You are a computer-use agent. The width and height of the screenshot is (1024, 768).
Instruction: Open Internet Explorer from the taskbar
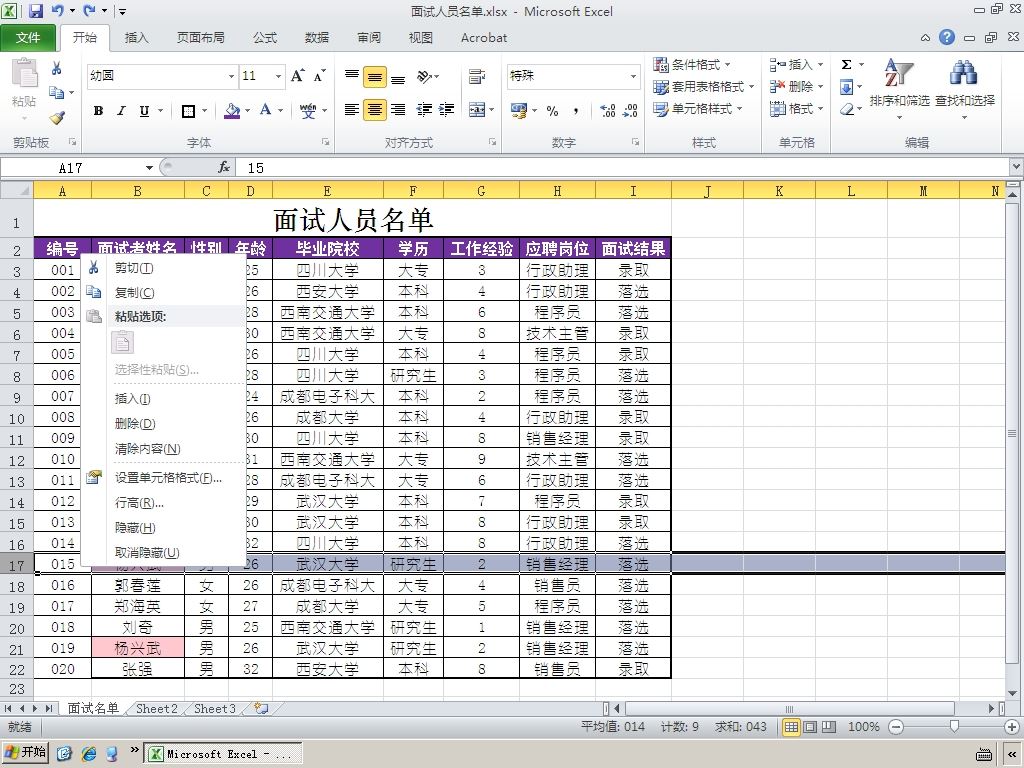pyautogui.click(x=89, y=754)
